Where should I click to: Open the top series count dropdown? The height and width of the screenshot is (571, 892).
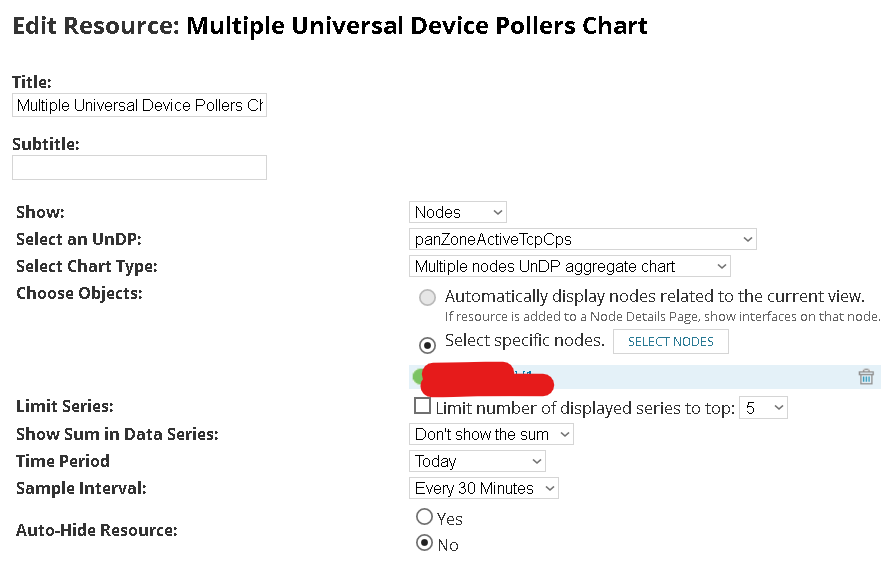point(764,408)
